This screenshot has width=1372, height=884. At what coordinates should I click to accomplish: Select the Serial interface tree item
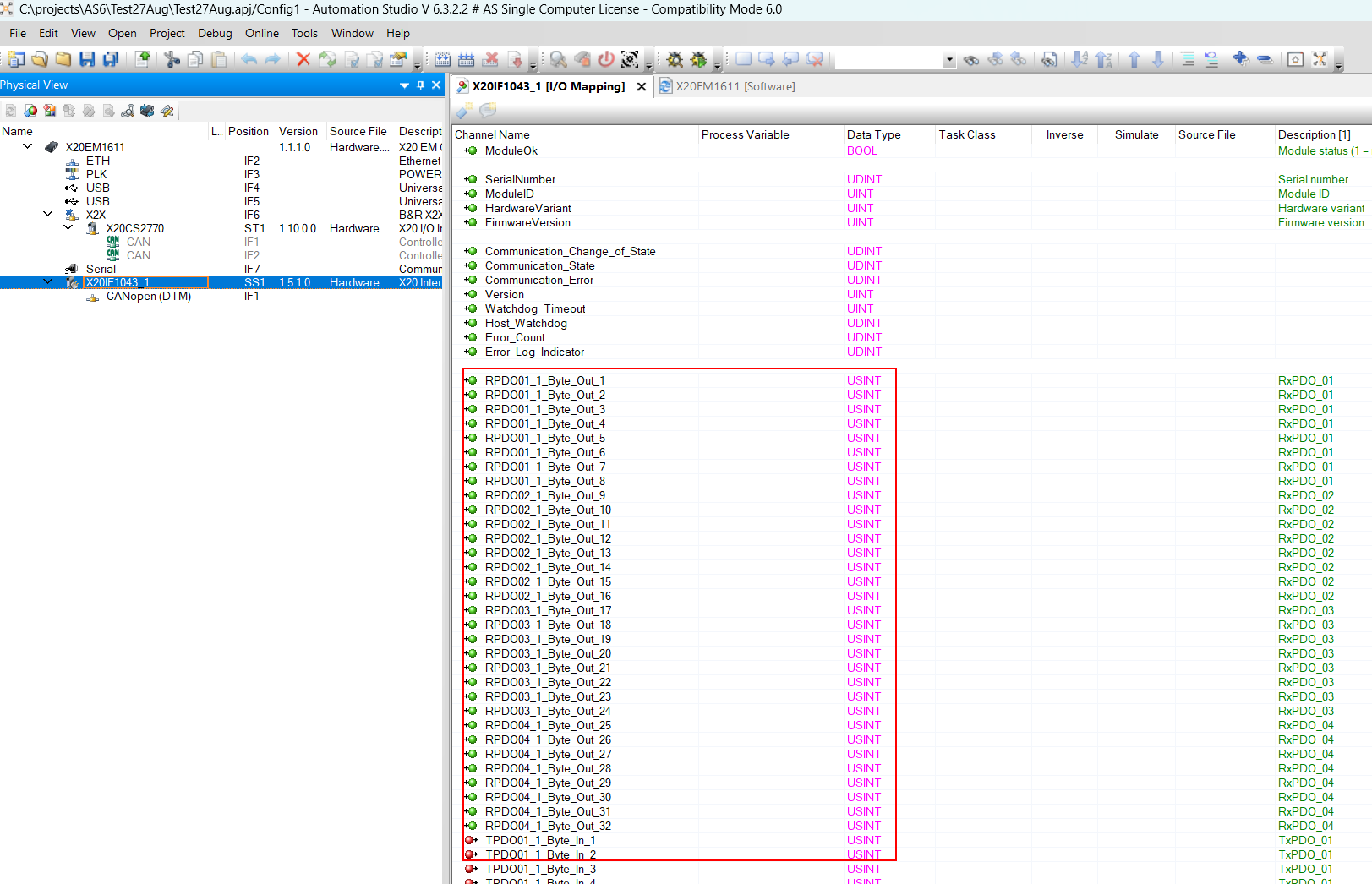pyautogui.click(x=101, y=269)
